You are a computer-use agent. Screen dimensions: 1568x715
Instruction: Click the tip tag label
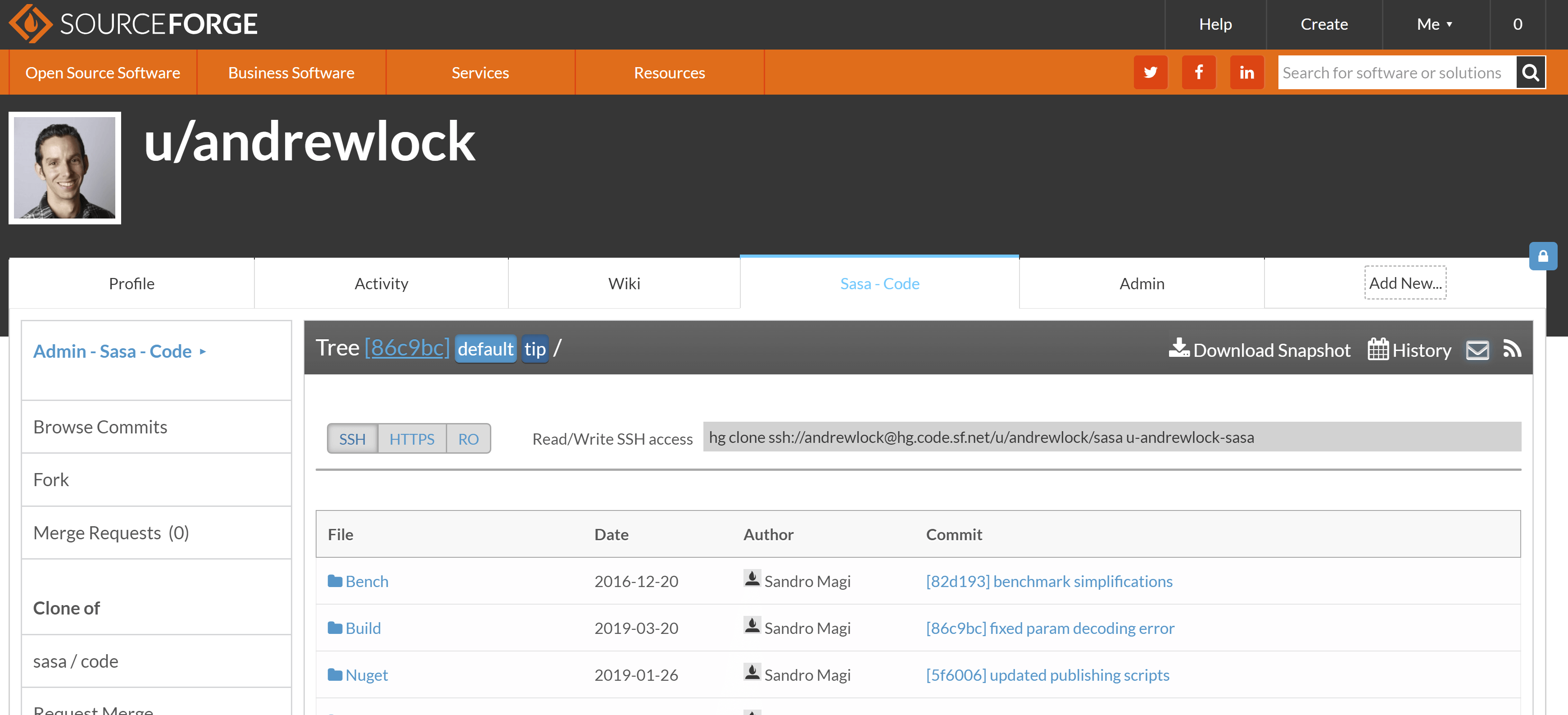[x=535, y=349]
